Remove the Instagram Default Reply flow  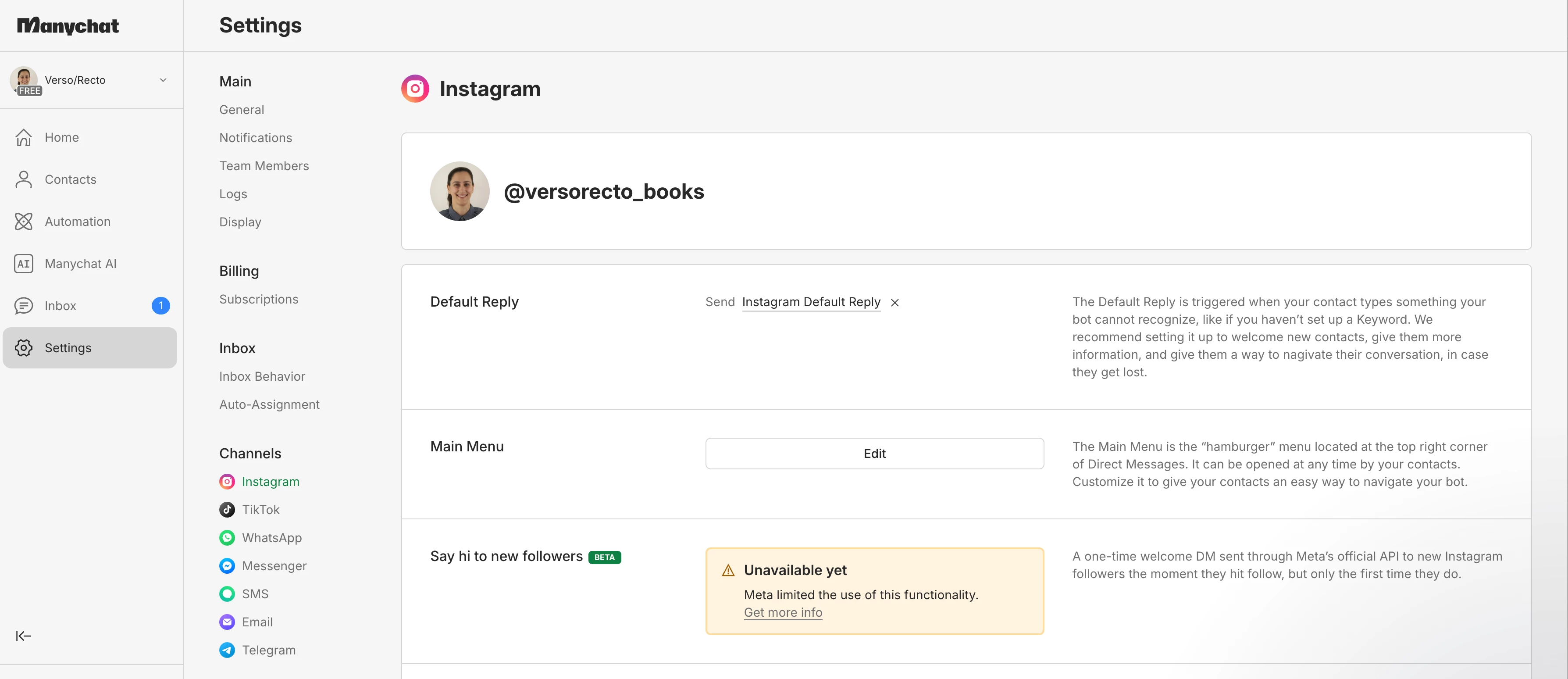tap(895, 303)
